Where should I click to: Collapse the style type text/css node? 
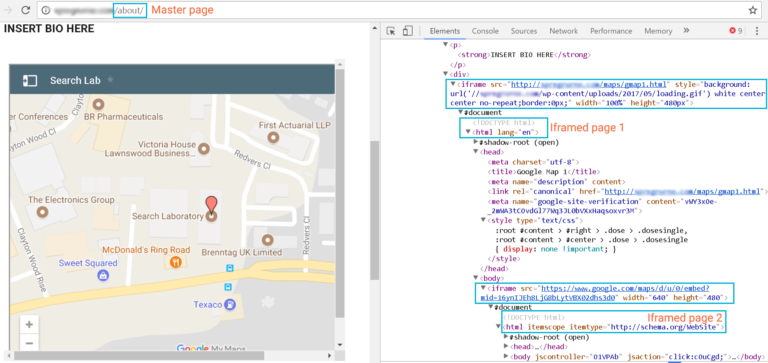tap(483, 220)
